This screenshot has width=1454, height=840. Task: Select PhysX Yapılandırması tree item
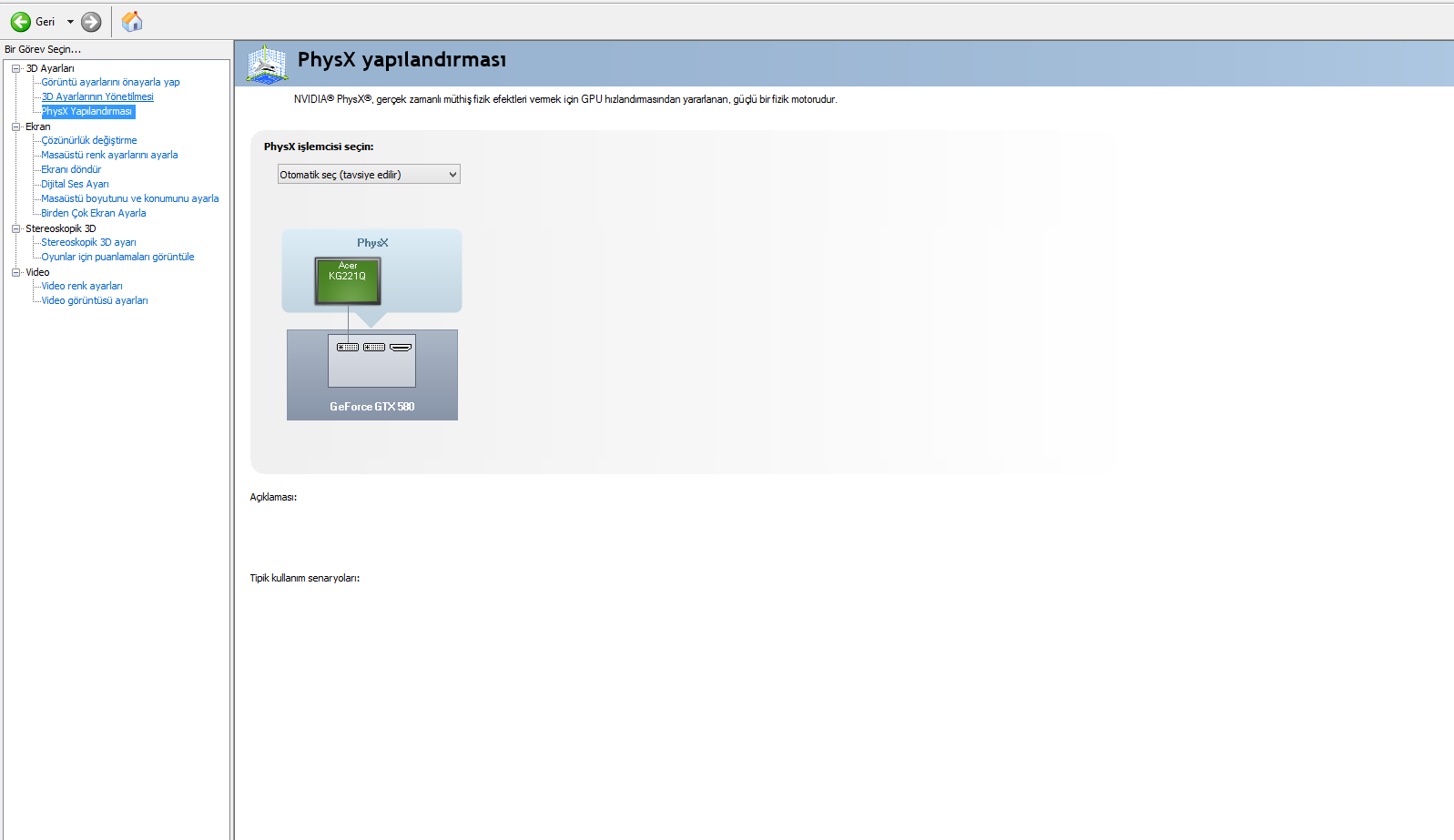87,111
